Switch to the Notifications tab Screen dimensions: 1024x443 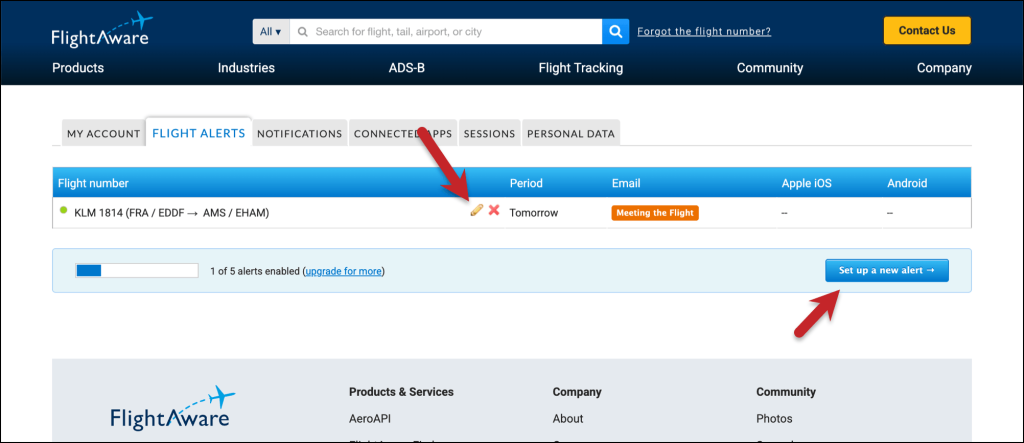point(300,133)
